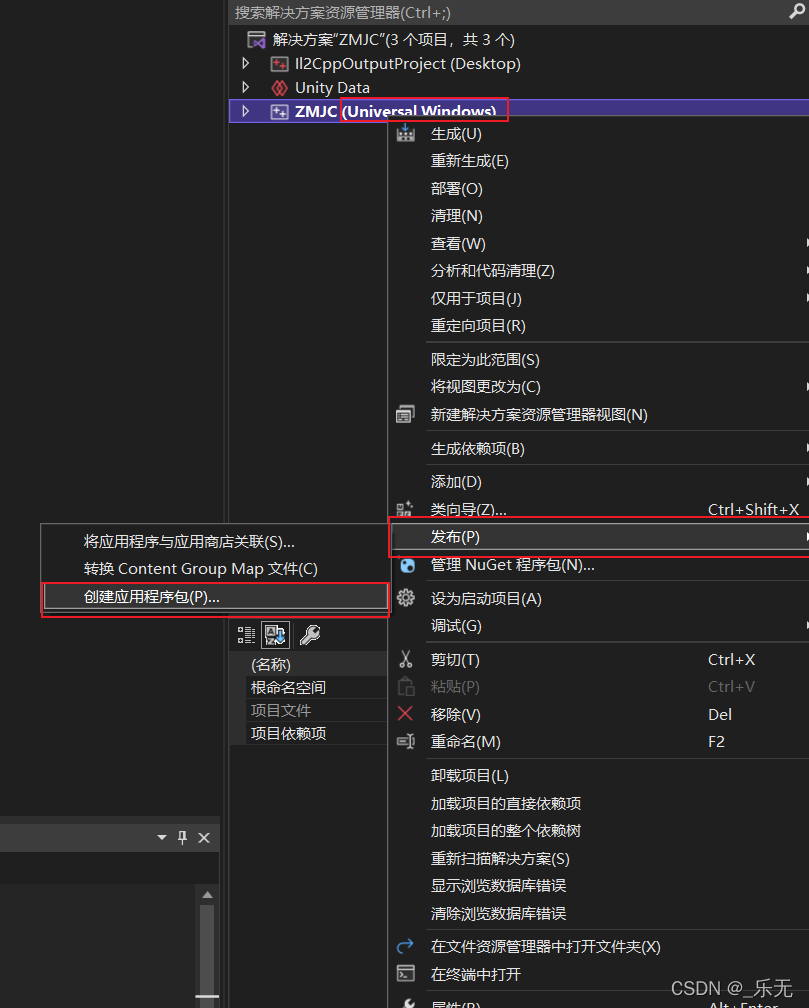Screen dimensions: 809x1008
Task: Select the 解决方案"ZMJC" root row
Action: [519, 40]
